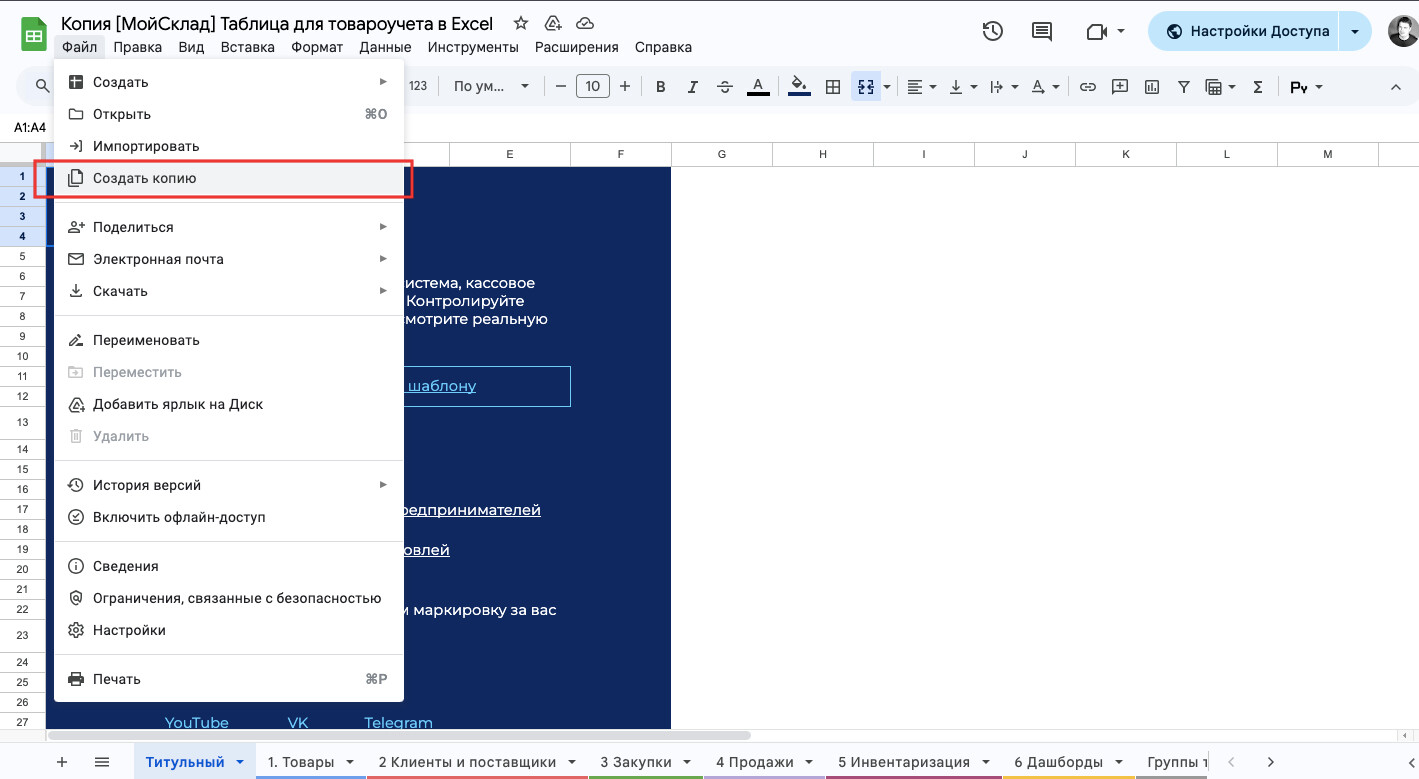
Task: Click the merge cells button
Action: click(865, 87)
